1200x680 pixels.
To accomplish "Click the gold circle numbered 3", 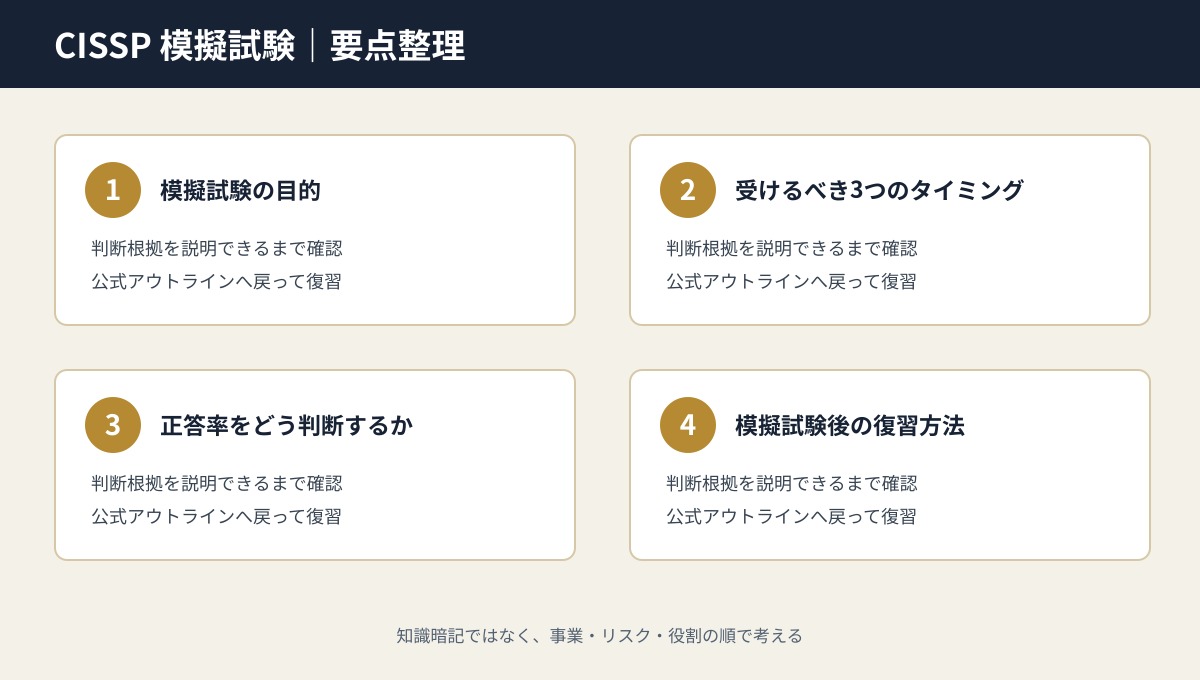I will pyautogui.click(x=113, y=425).
